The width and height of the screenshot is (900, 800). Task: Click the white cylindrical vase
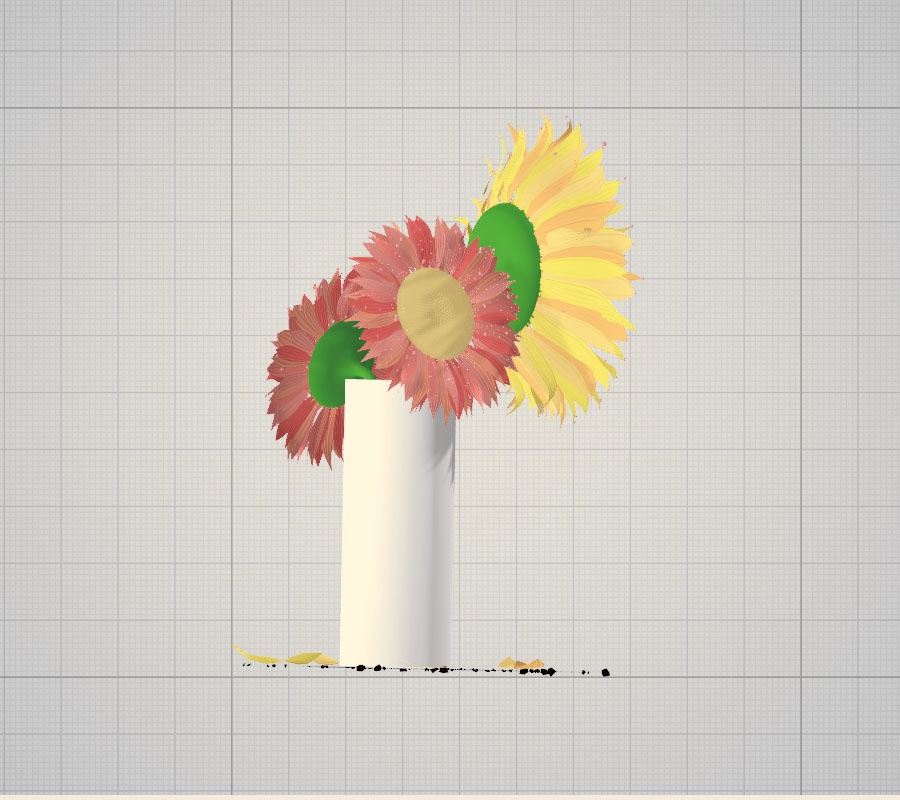pyautogui.click(x=395, y=530)
